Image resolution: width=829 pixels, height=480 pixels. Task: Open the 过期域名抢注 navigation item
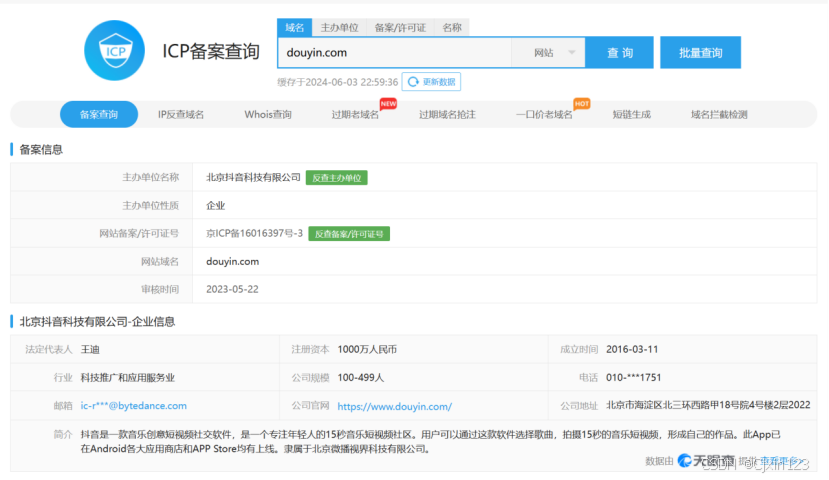click(x=447, y=114)
